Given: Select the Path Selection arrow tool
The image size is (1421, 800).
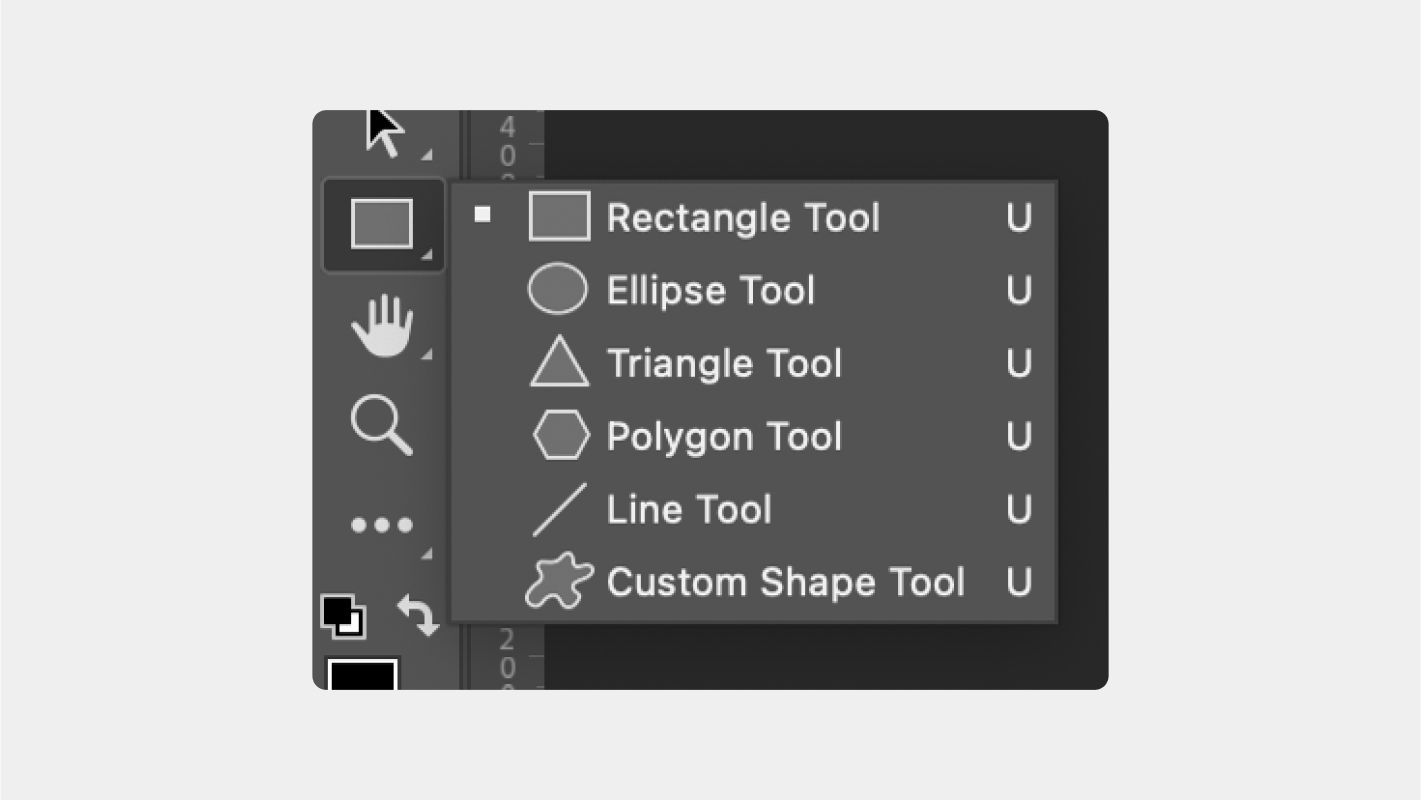Looking at the screenshot, I should pyautogui.click(x=385, y=132).
